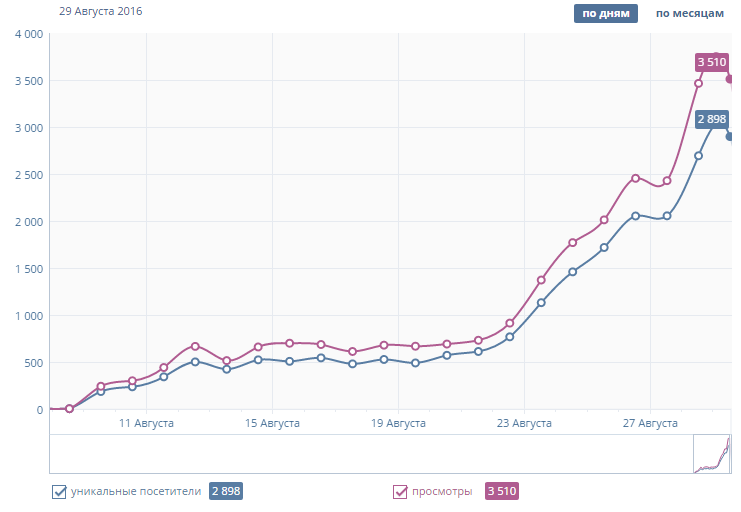Click the blue 2 898 tooltip on the chart
The height and width of the screenshot is (512, 741).
[711, 119]
